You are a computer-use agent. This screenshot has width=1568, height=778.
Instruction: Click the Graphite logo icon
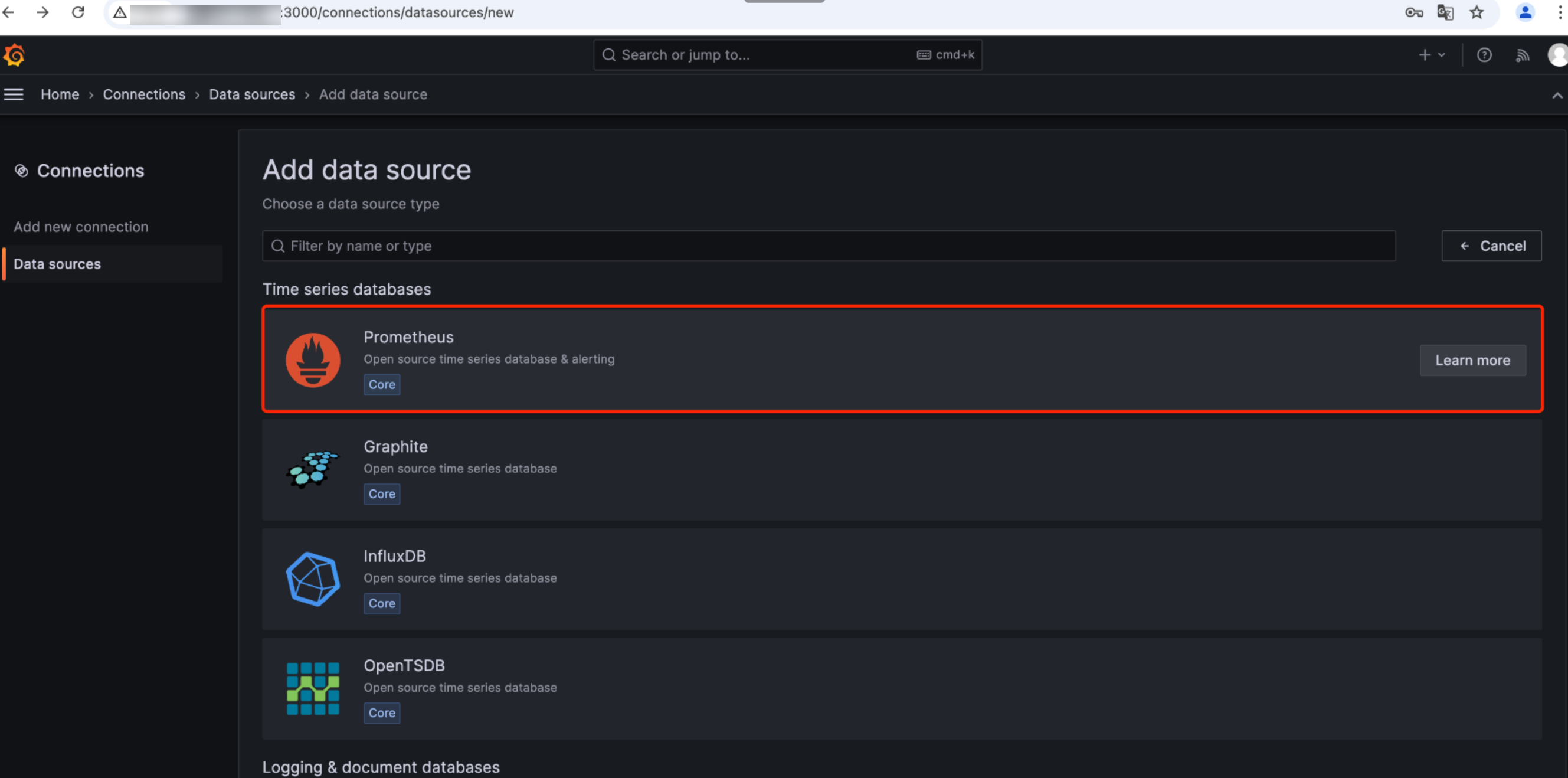[313, 469]
